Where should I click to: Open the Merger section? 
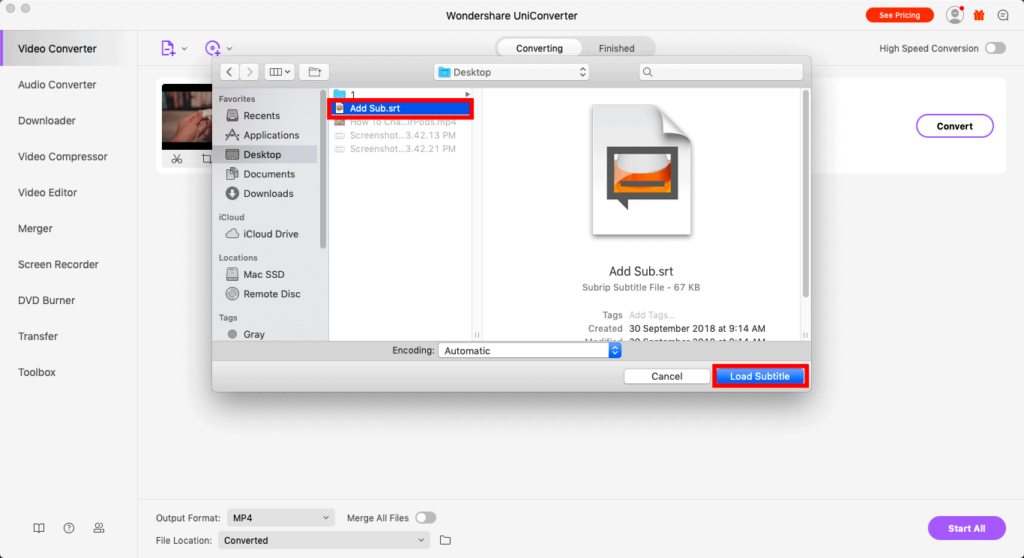click(x=35, y=229)
